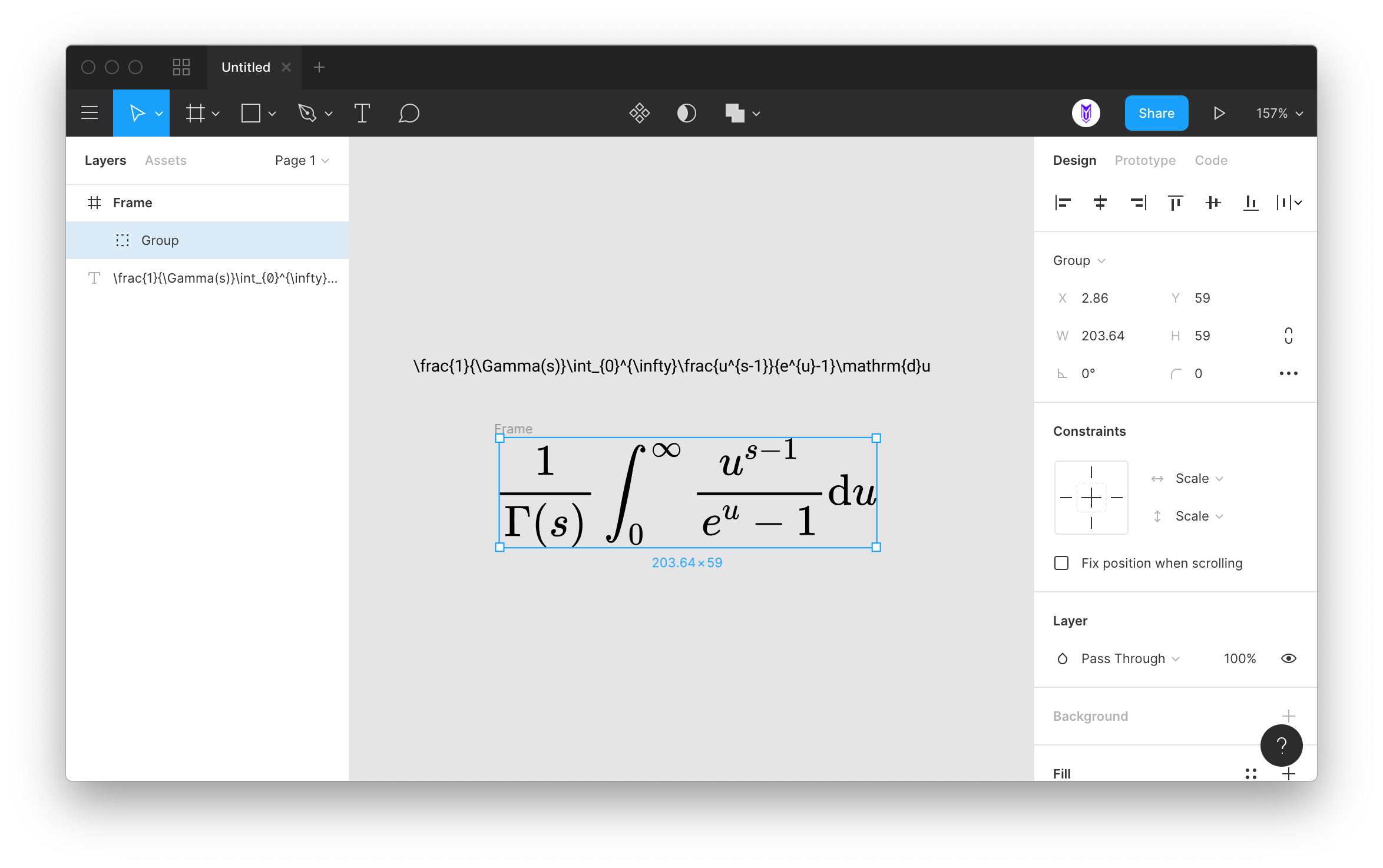Click the Mask contrast icon

686,113
